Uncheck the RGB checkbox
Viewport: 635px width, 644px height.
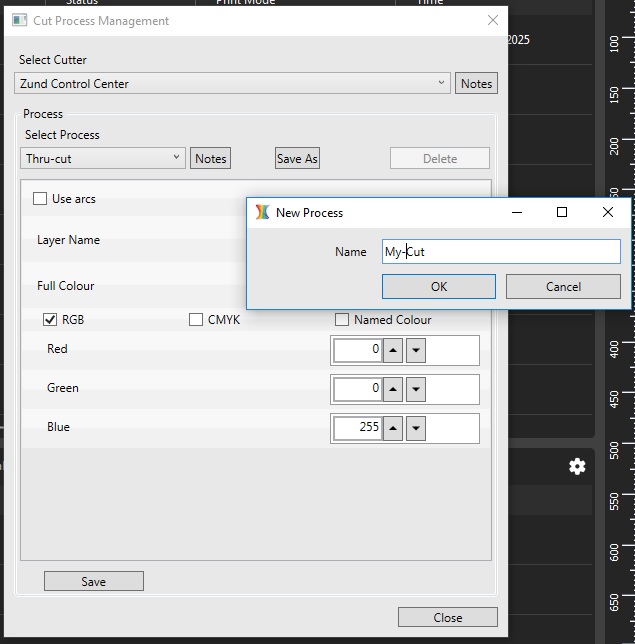(x=50, y=320)
